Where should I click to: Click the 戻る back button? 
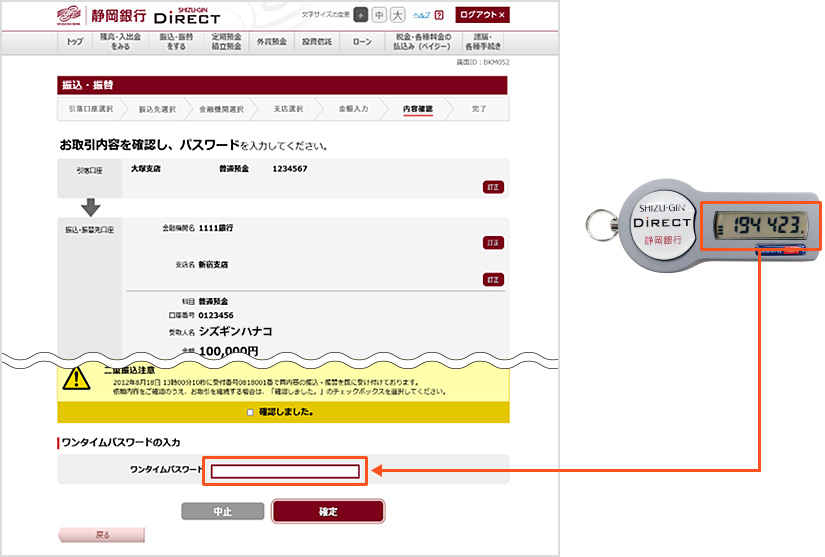pyautogui.click(x=102, y=535)
